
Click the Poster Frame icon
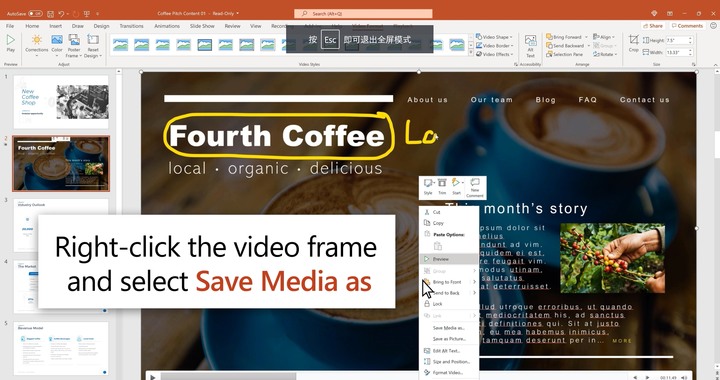(x=74, y=39)
